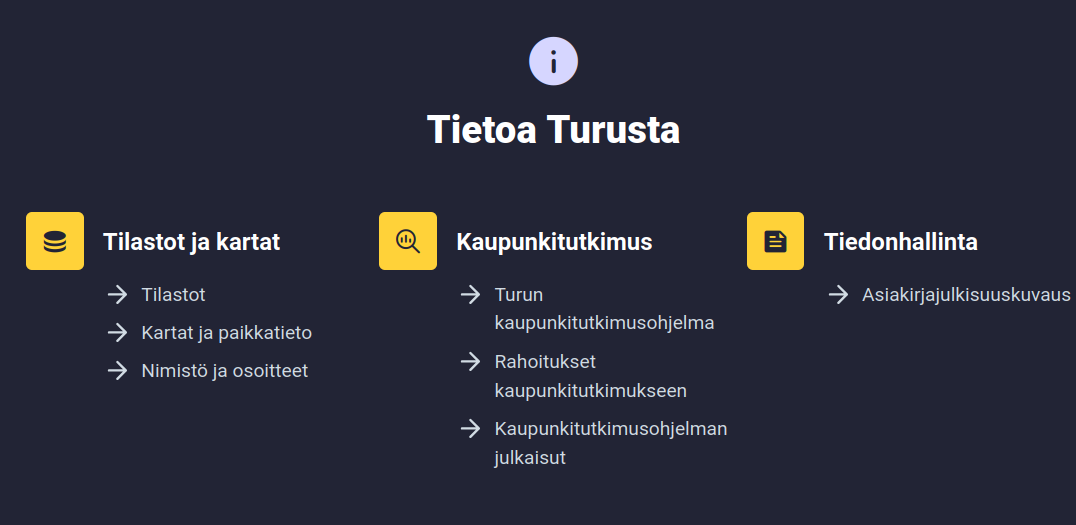
Task: Click the yellow document icon
Action: 775,241
